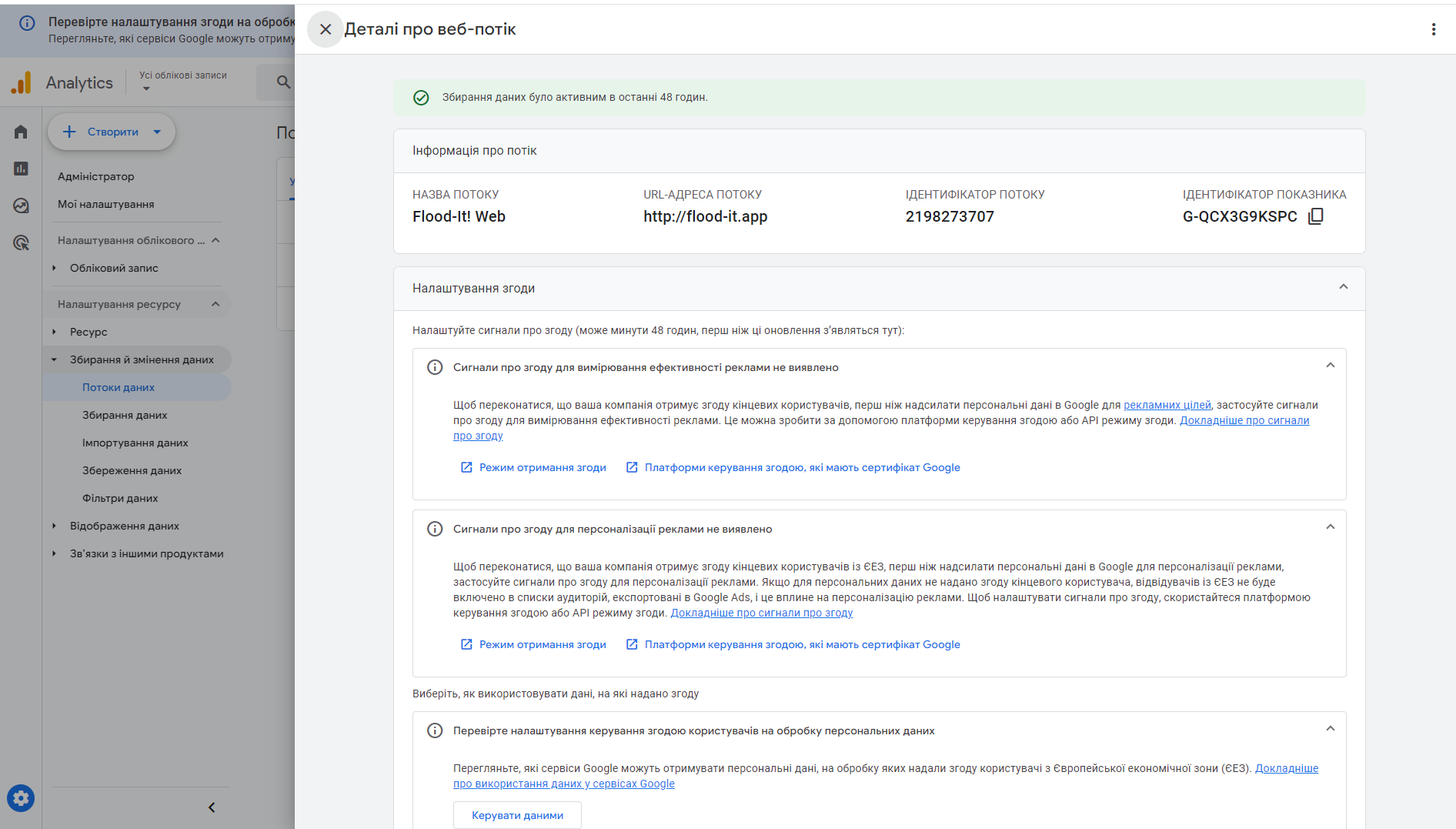Click the Admin gear icon

[x=21, y=798]
